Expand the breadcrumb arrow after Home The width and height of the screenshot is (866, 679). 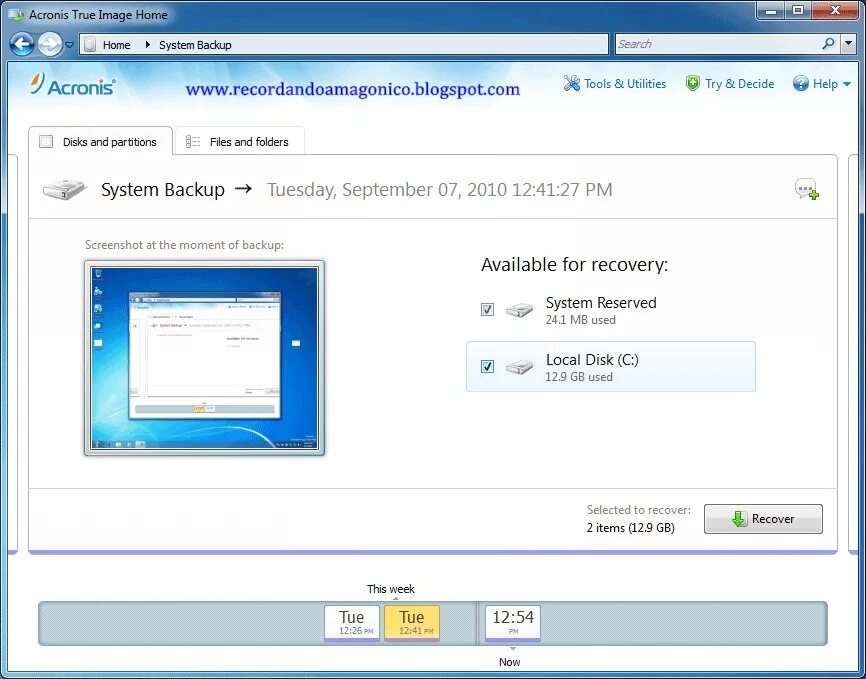tap(147, 45)
